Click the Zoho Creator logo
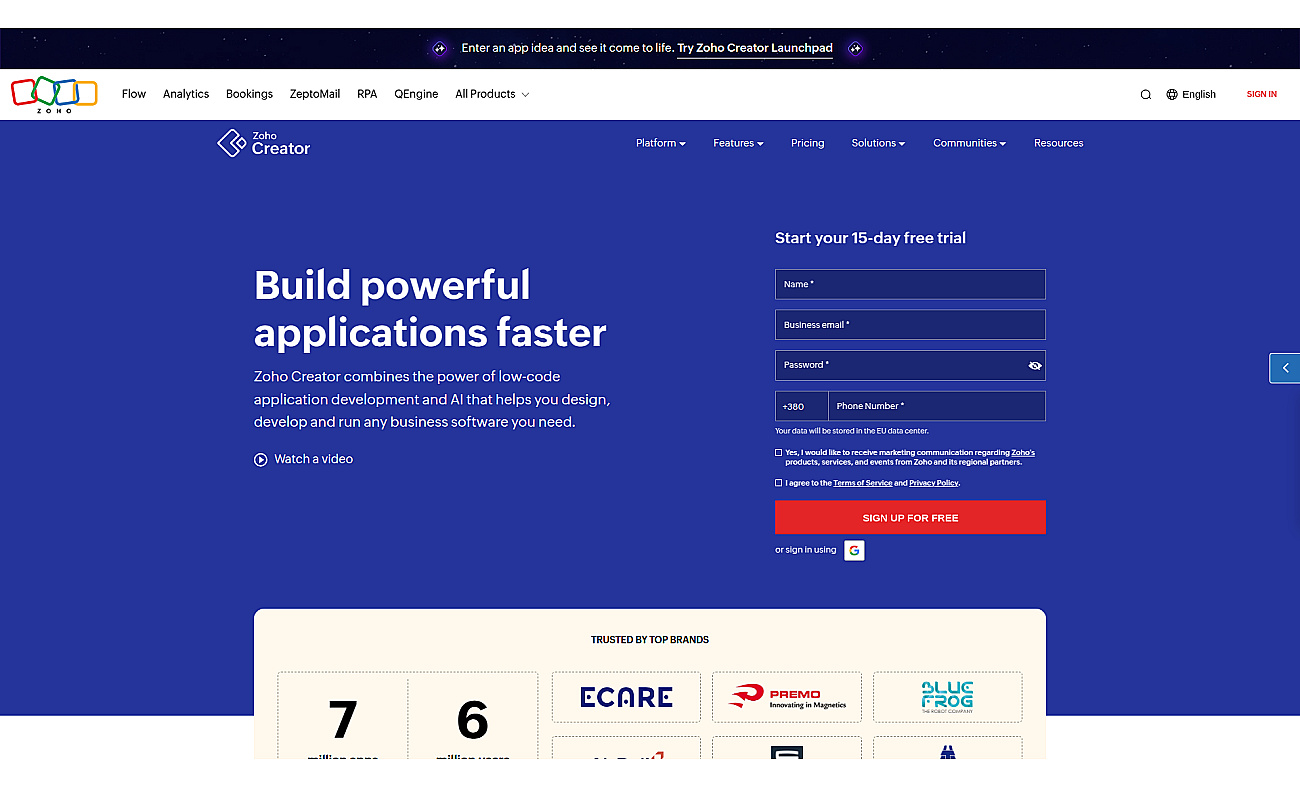The width and height of the screenshot is (1300, 788). point(264,143)
